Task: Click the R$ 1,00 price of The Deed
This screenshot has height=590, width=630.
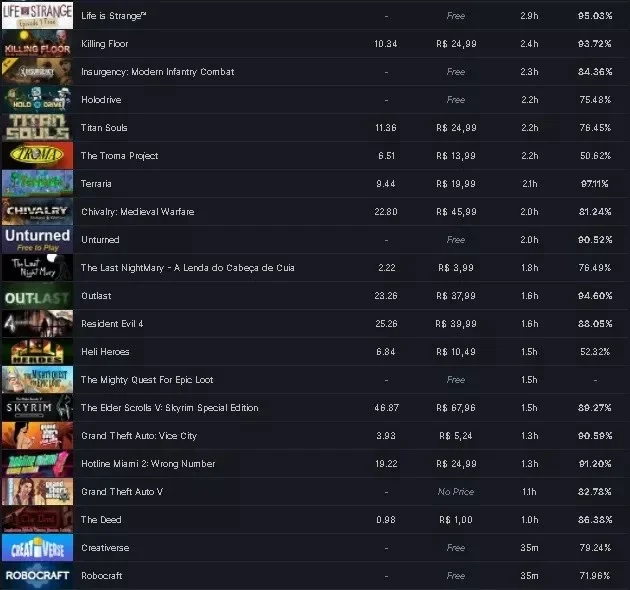Action: click(x=456, y=520)
